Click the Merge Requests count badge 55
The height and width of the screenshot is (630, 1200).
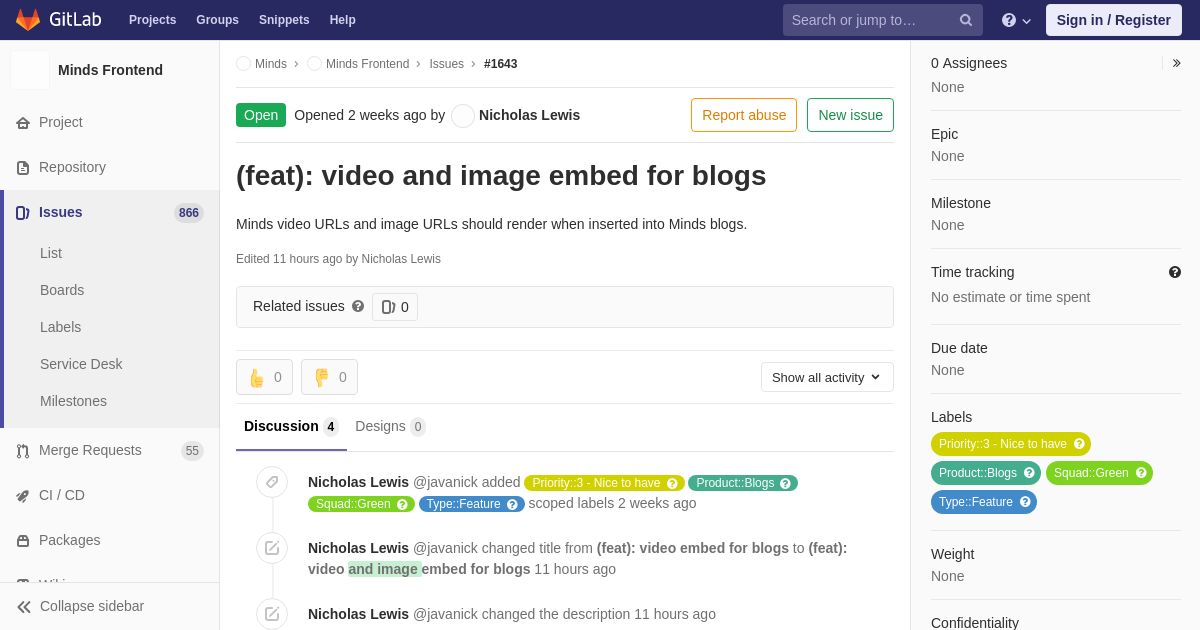[192, 451]
